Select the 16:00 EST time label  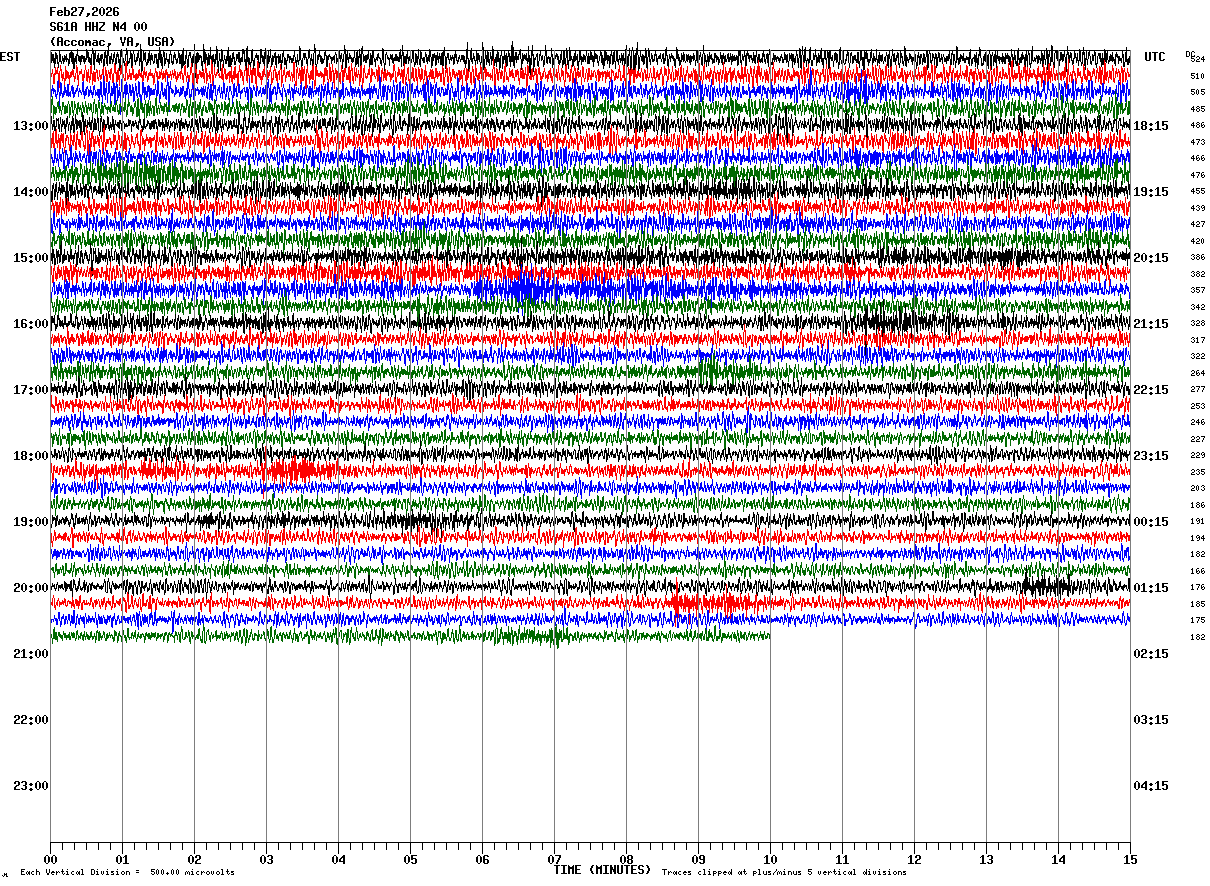31,324
